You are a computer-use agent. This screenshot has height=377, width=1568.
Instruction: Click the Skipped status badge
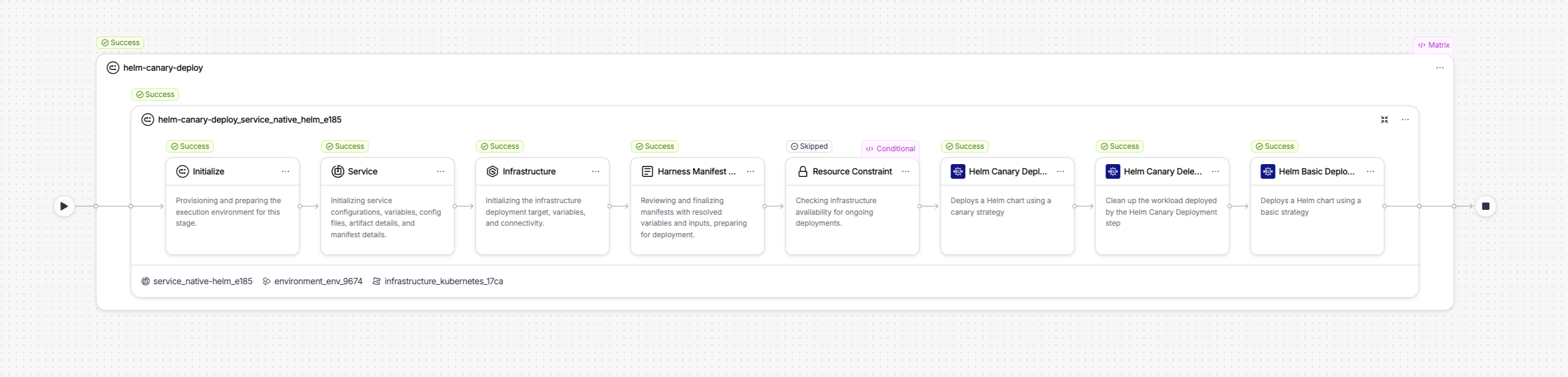(x=809, y=146)
